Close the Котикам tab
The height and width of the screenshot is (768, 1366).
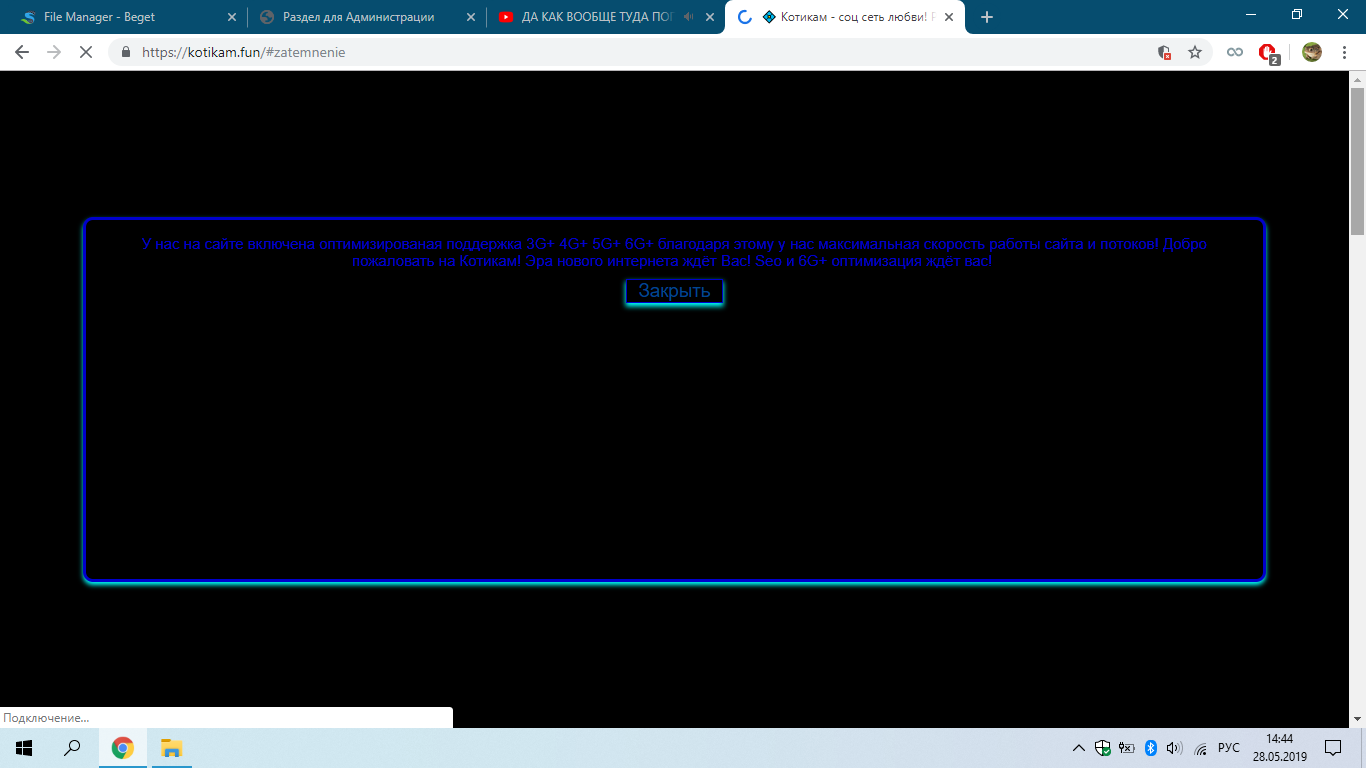[x=949, y=17]
